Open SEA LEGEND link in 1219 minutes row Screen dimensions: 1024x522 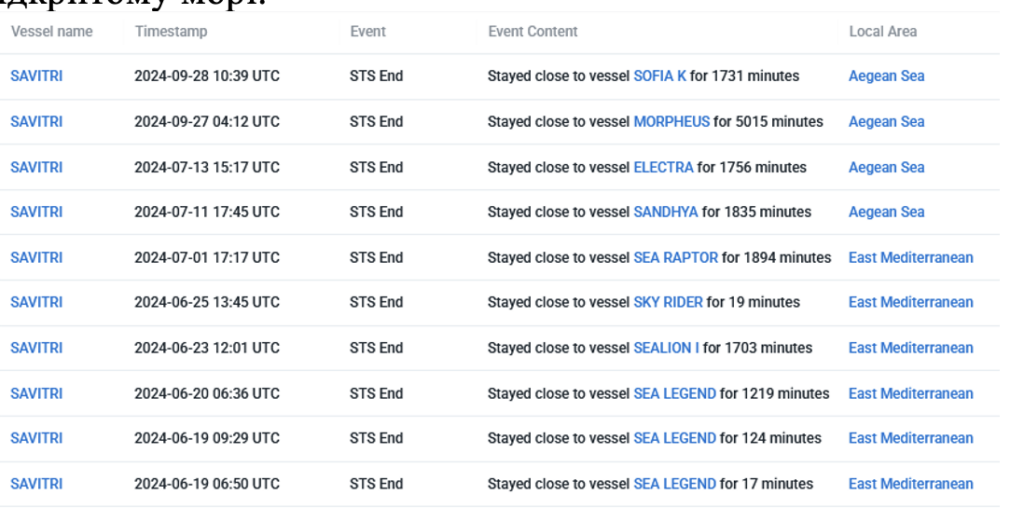[x=674, y=393]
